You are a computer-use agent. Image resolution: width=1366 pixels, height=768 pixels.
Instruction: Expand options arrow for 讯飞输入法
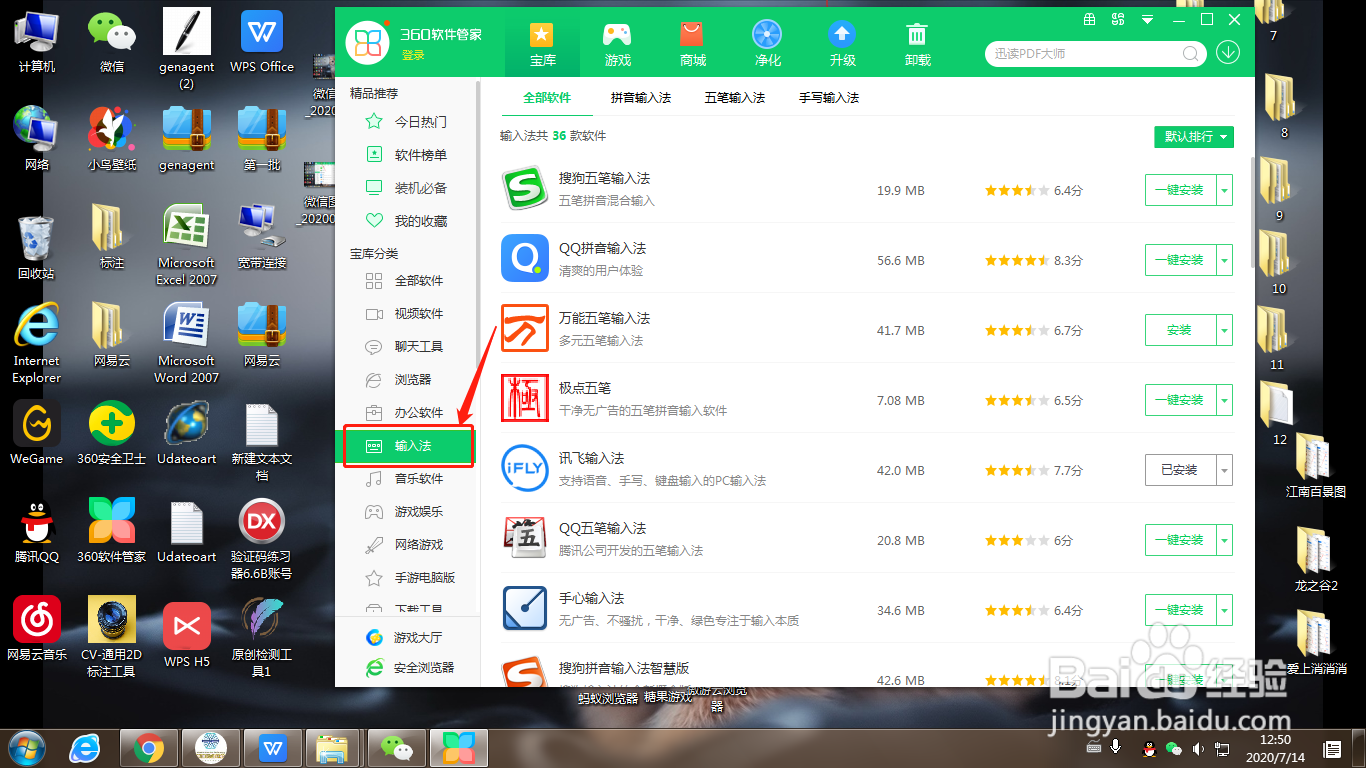click(x=1225, y=470)
